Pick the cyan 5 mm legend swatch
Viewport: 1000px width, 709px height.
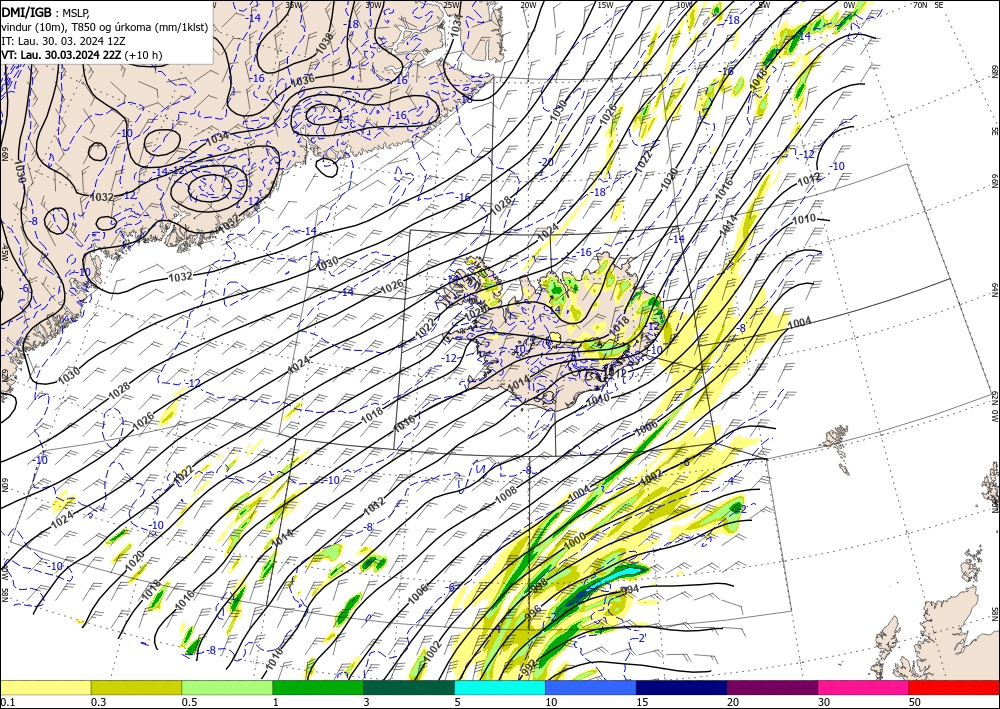coord(500,687)
